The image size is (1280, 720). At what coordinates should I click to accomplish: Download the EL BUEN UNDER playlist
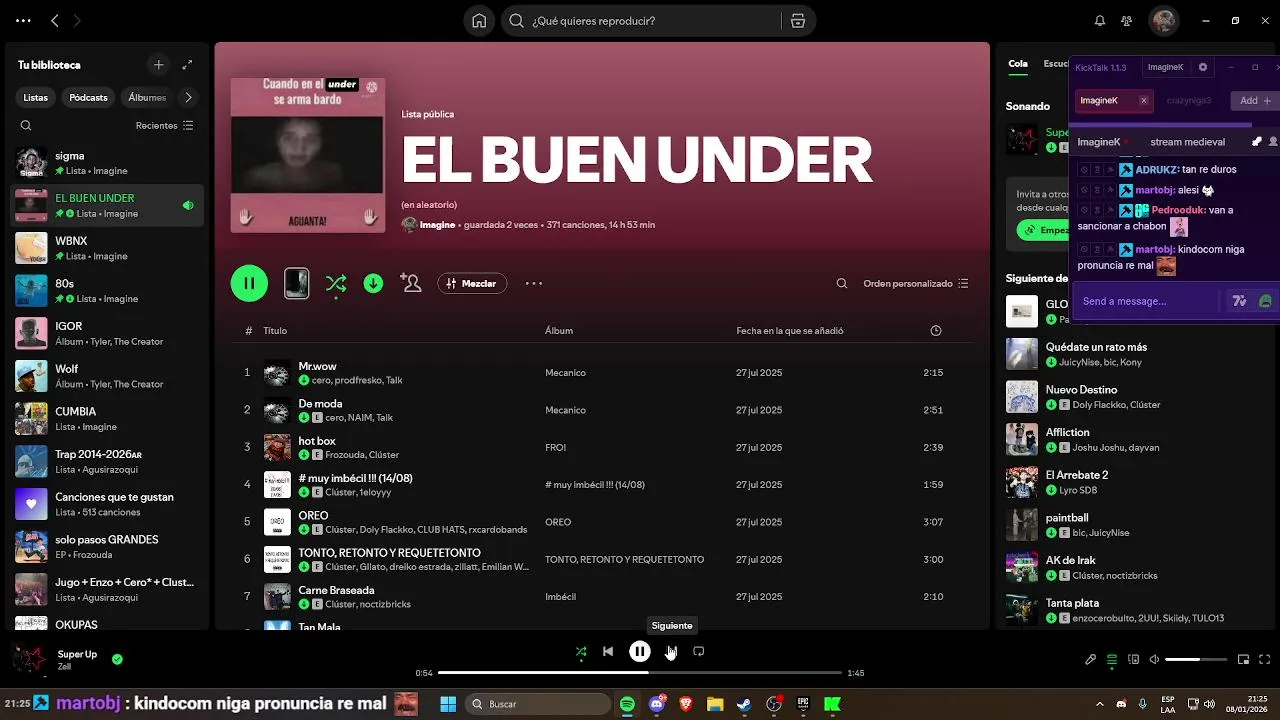point(373,283)
